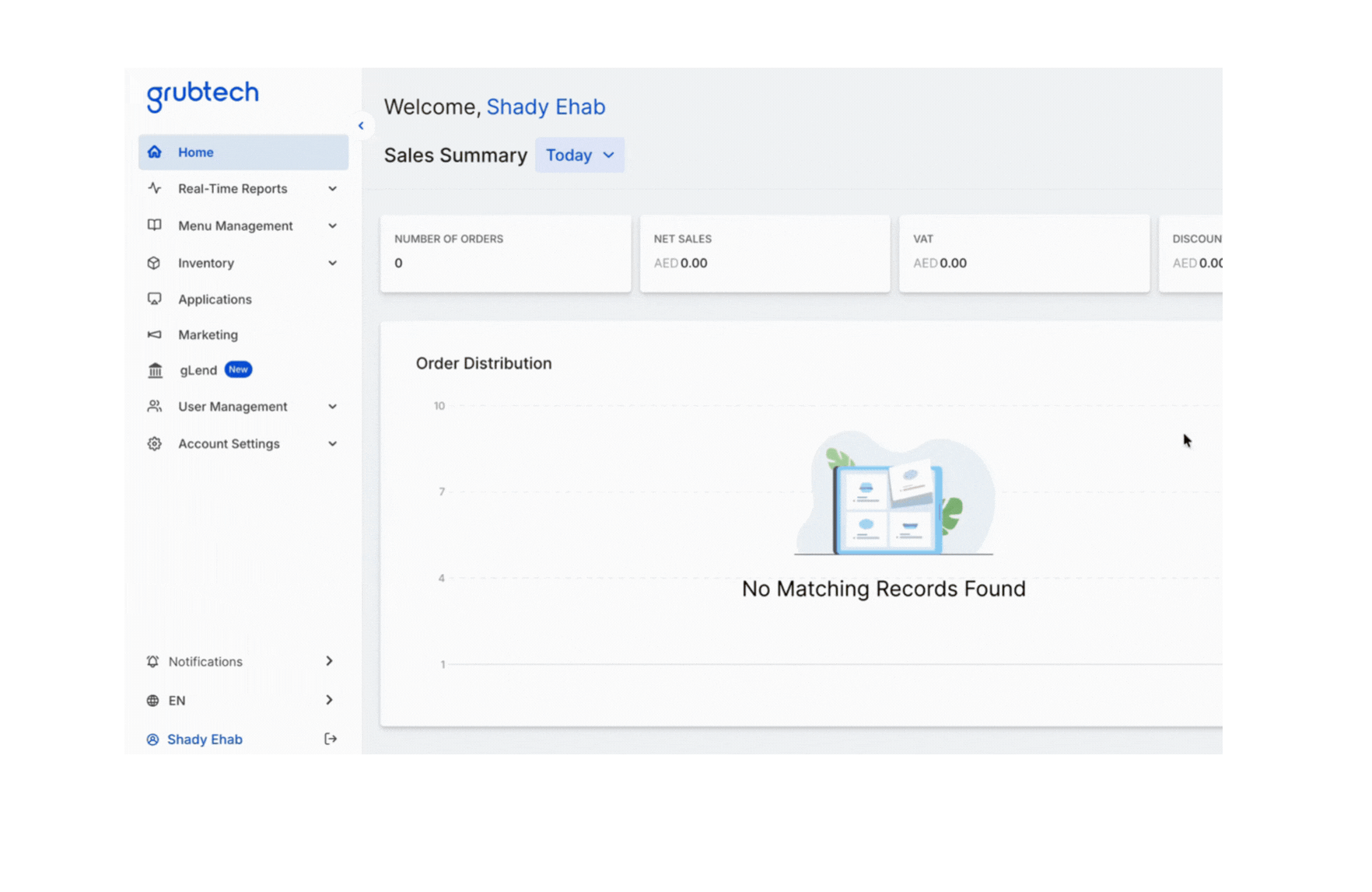Viewport: 1372px width, 892px height.
Task: Click the grubtech logo
Action: (x=202, y=95)
